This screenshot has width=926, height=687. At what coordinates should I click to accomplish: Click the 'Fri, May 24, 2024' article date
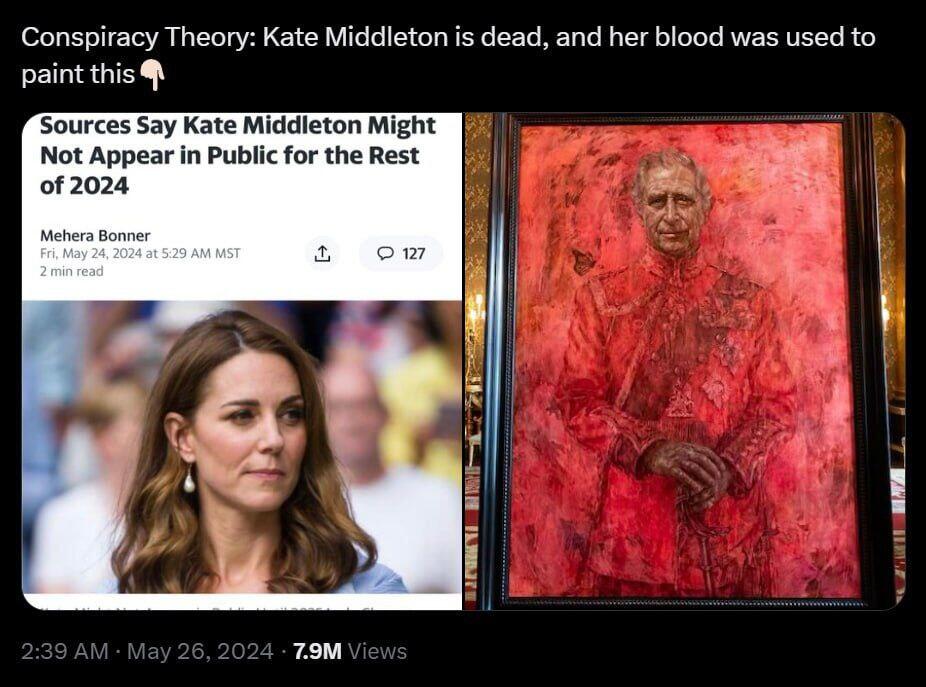pyautogui.click(x=91, y=253)
